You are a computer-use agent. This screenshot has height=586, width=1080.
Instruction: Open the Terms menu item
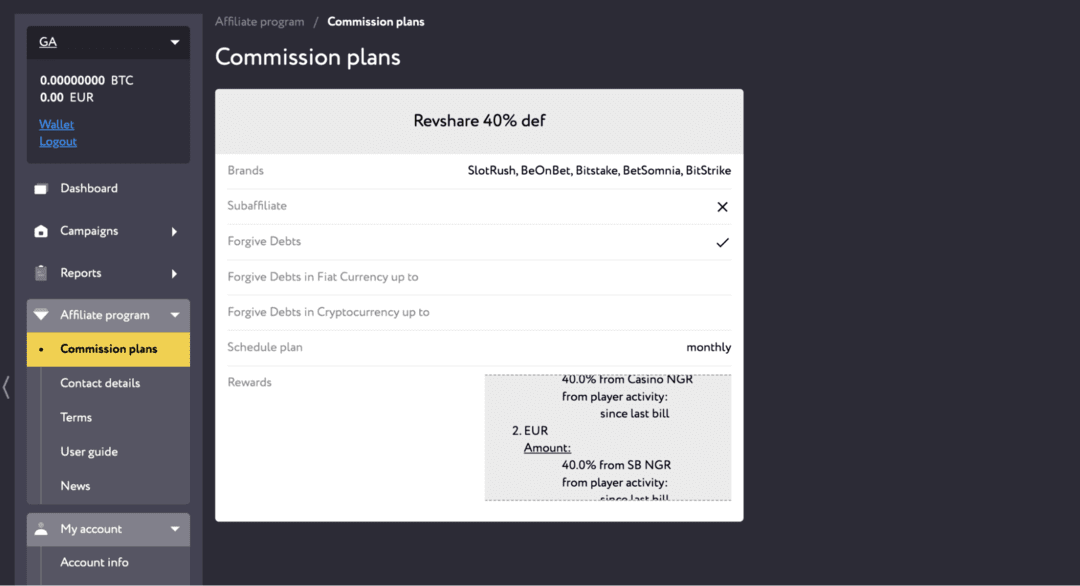[x=76, y=417]
